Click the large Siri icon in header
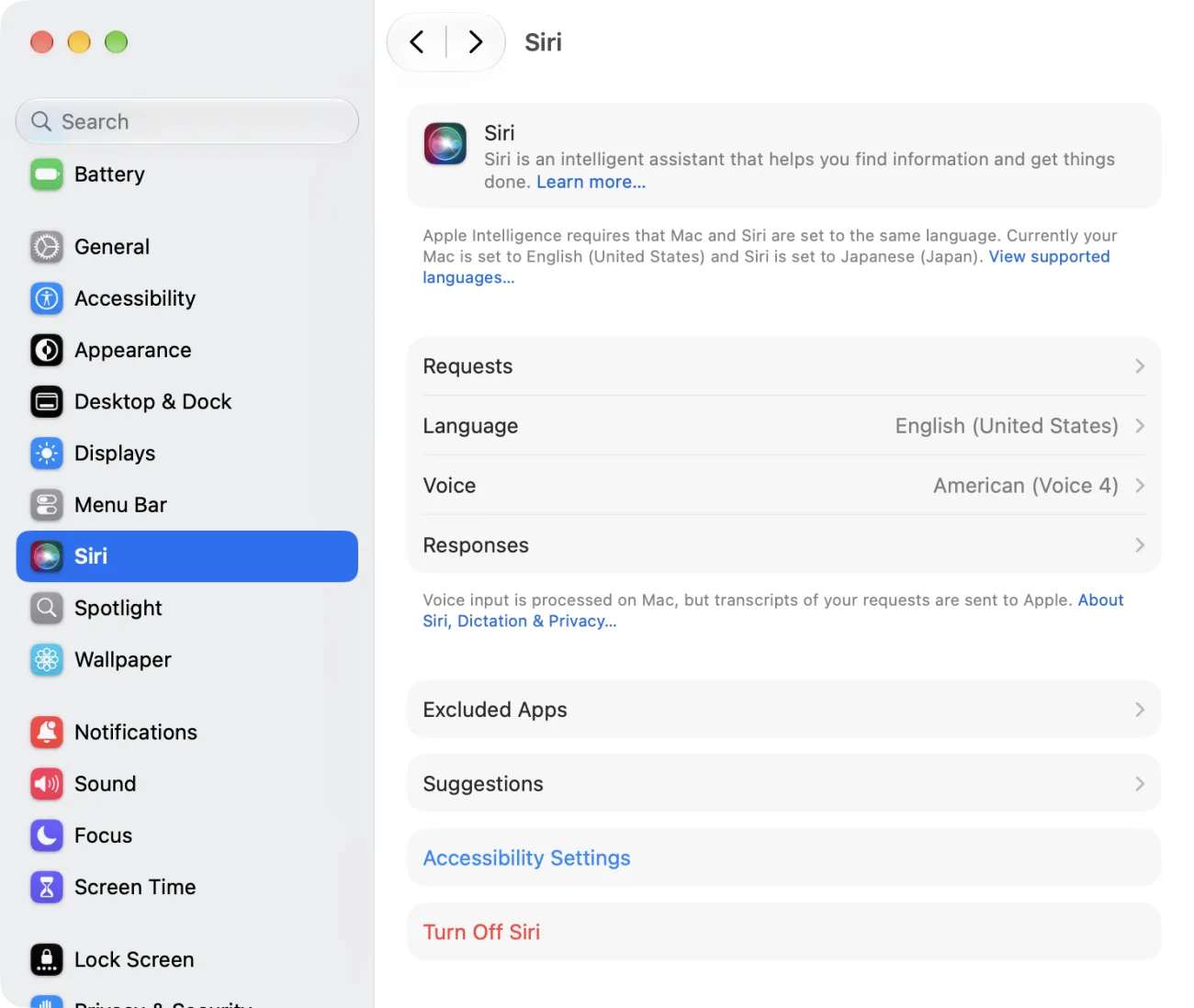1194x1008 pixels. click(x=445, y=144)
